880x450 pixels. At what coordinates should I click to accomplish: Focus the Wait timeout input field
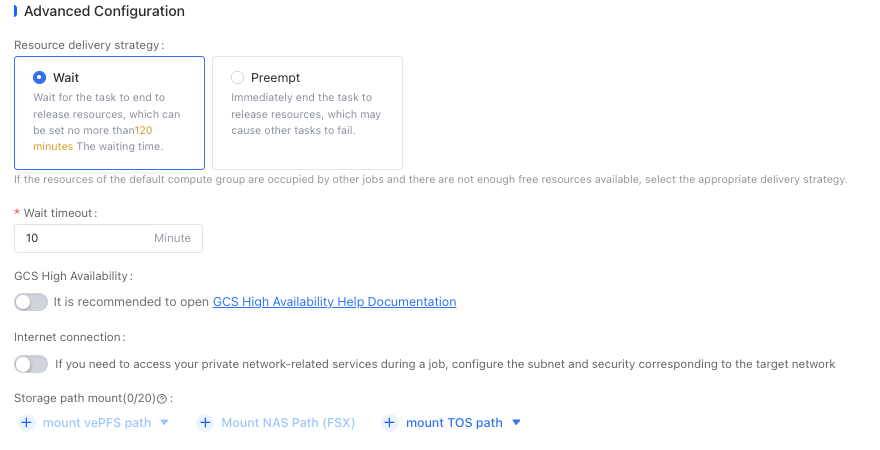click(108, 238)
